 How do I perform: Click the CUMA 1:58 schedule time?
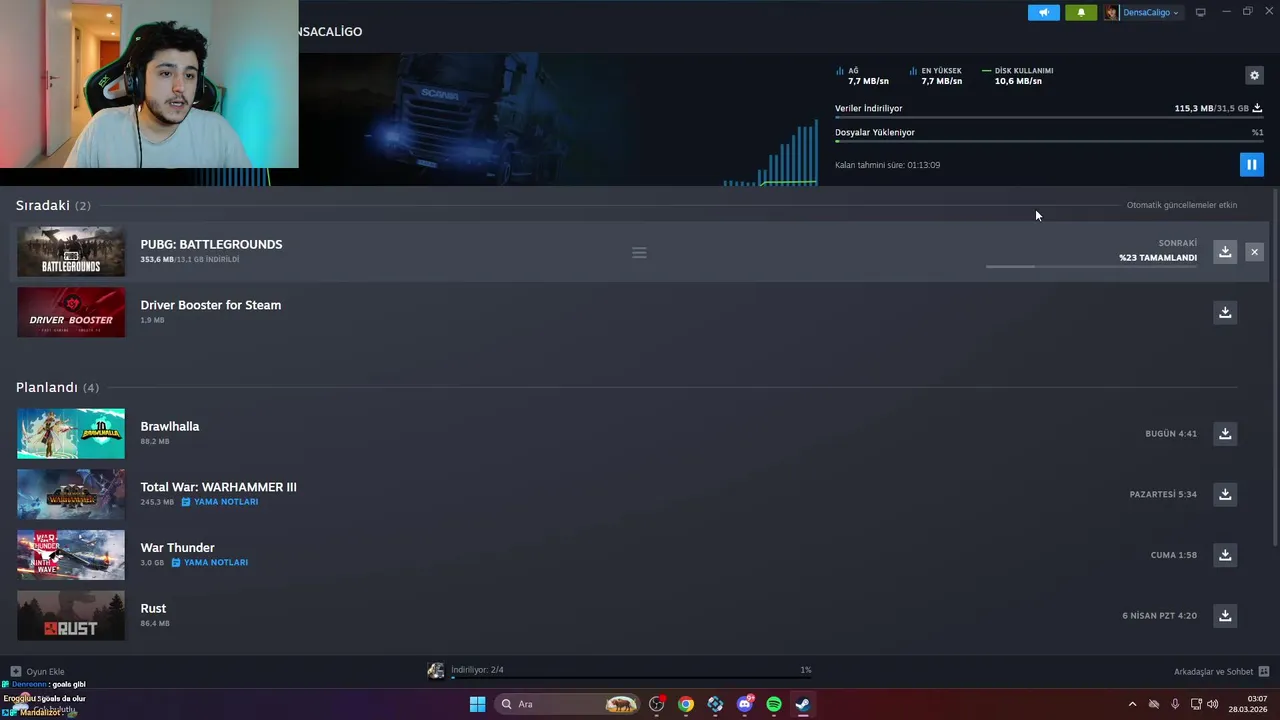pos(1174,555)
